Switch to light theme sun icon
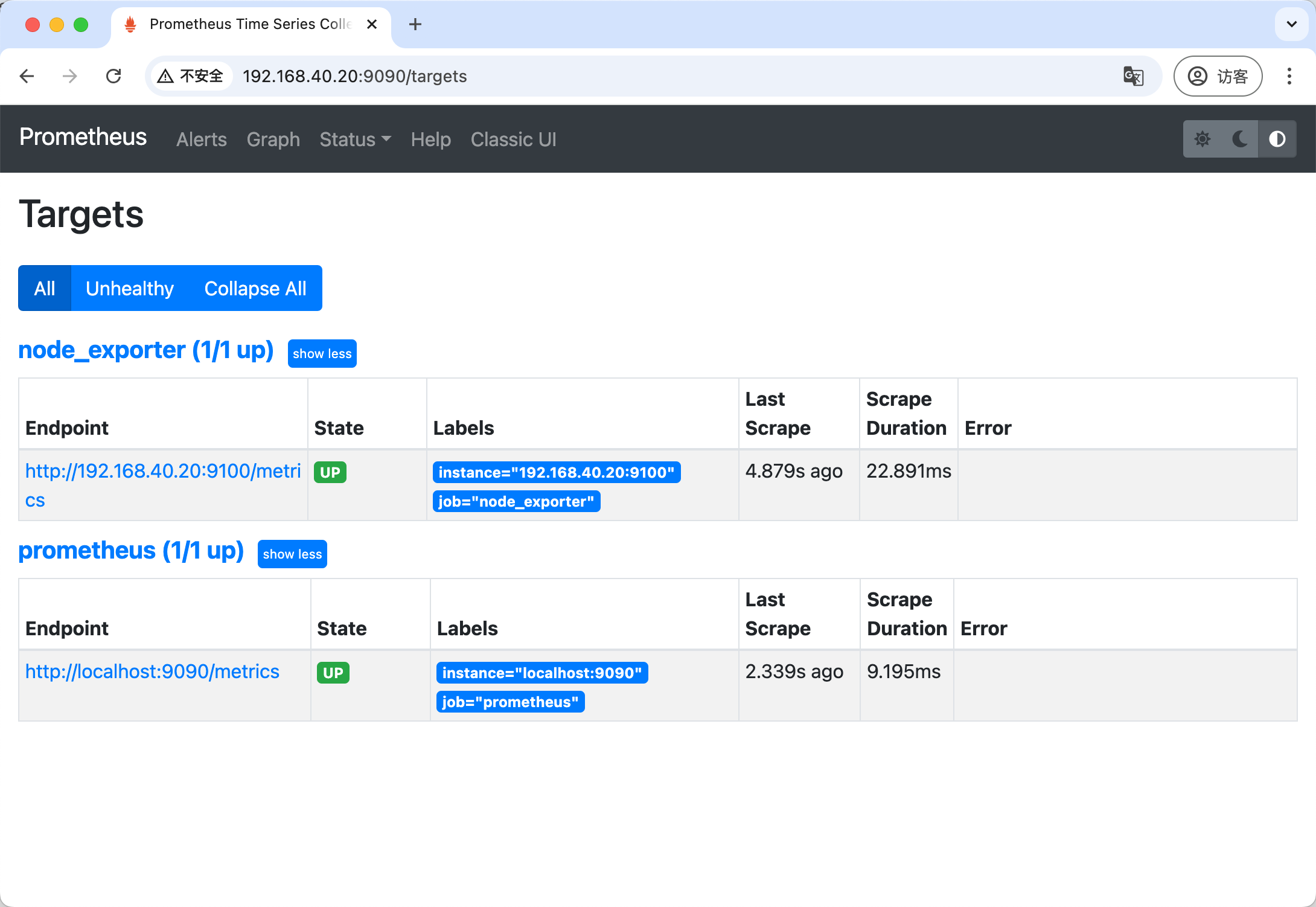 coord(1202,139)
